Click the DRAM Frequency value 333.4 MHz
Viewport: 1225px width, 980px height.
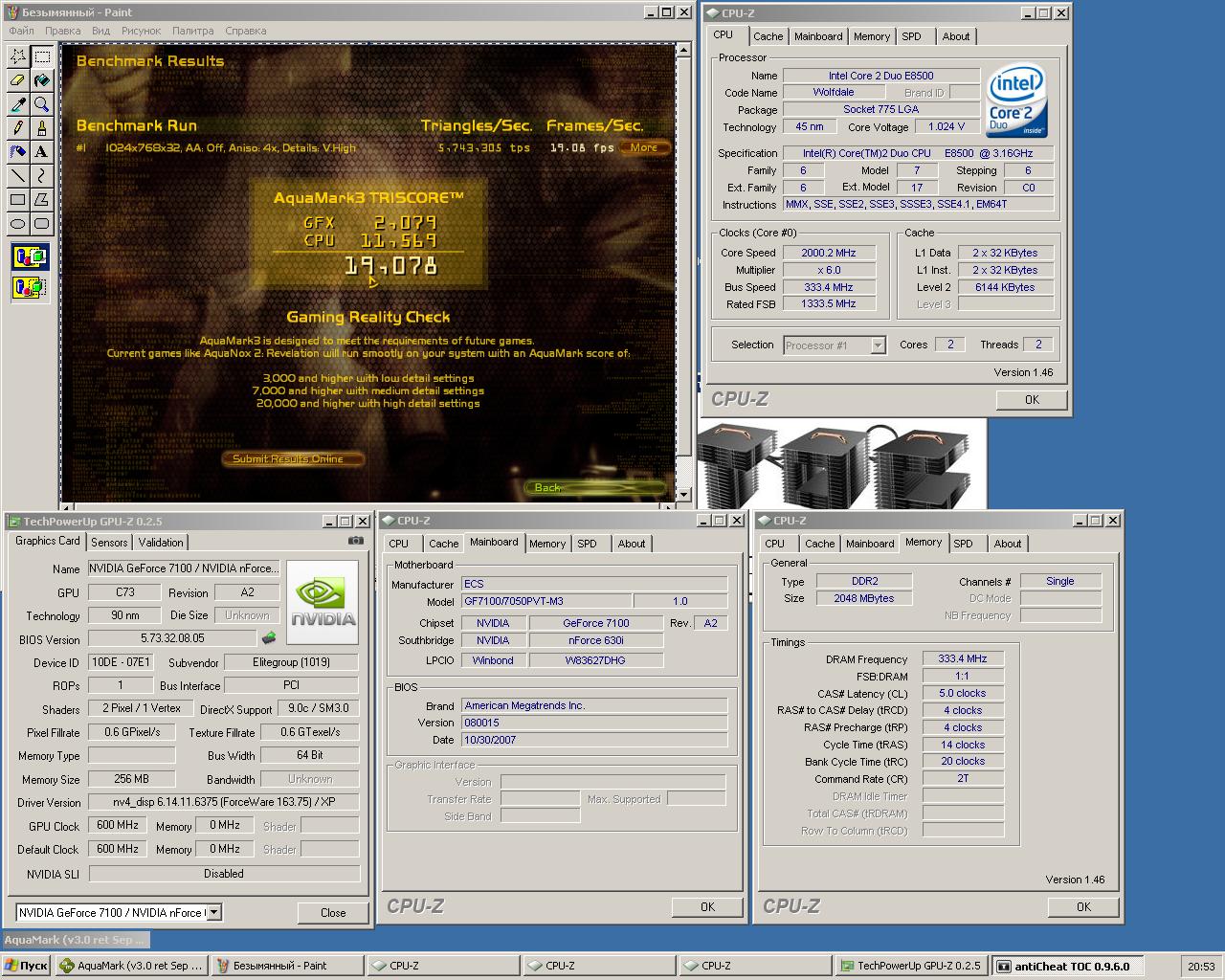point(963,659)
